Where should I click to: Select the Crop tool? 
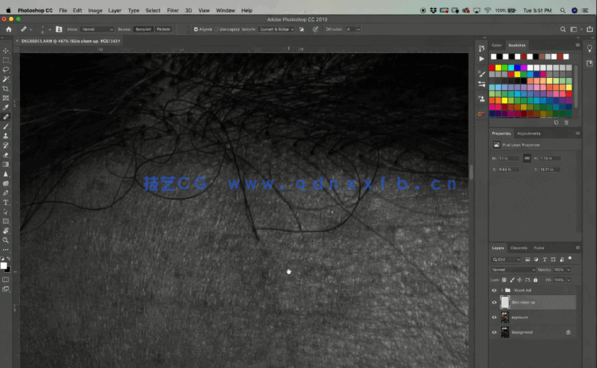[6, 89]
